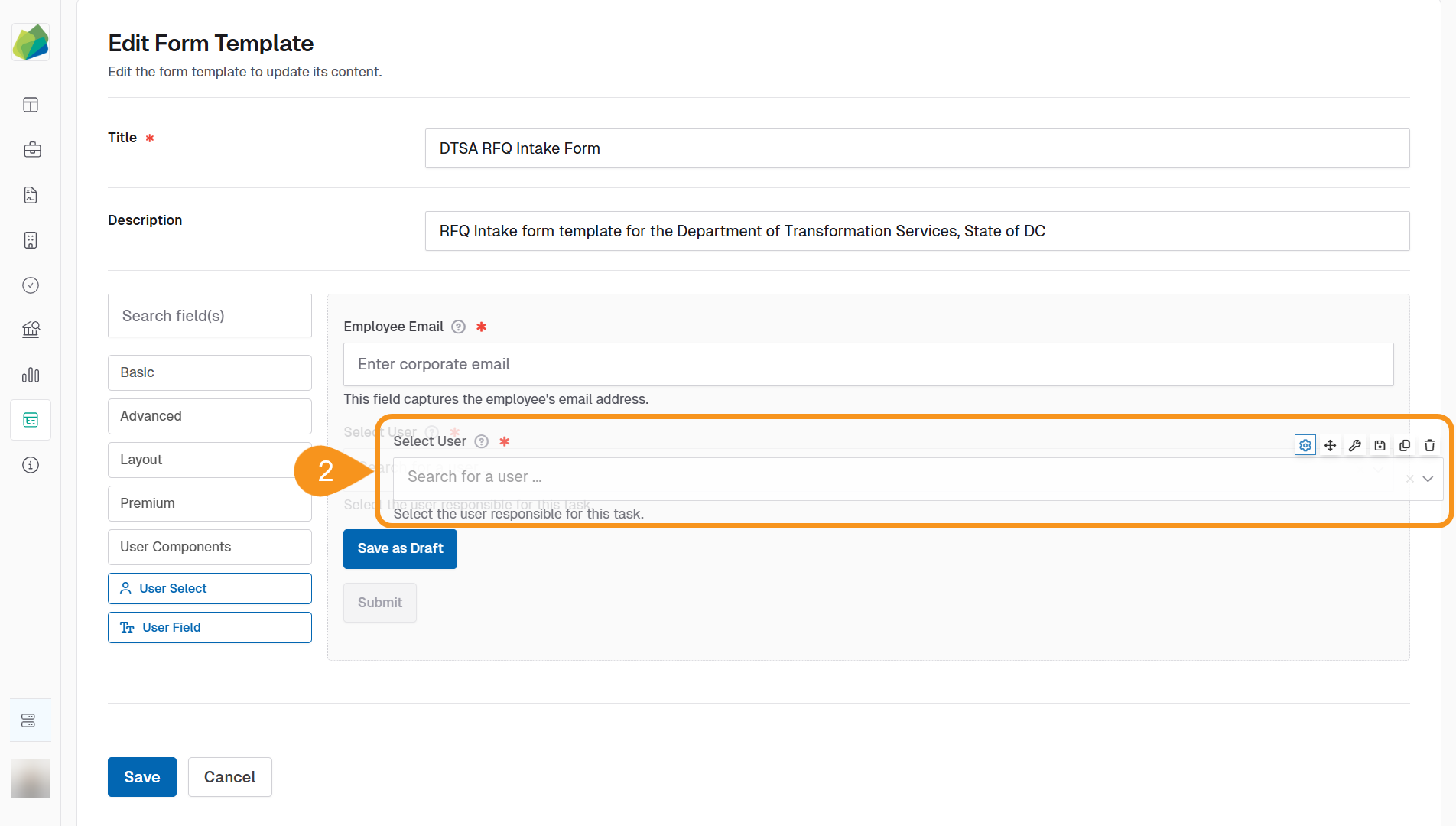Select the User Select component
The image size is (1456, 826).
210,588
